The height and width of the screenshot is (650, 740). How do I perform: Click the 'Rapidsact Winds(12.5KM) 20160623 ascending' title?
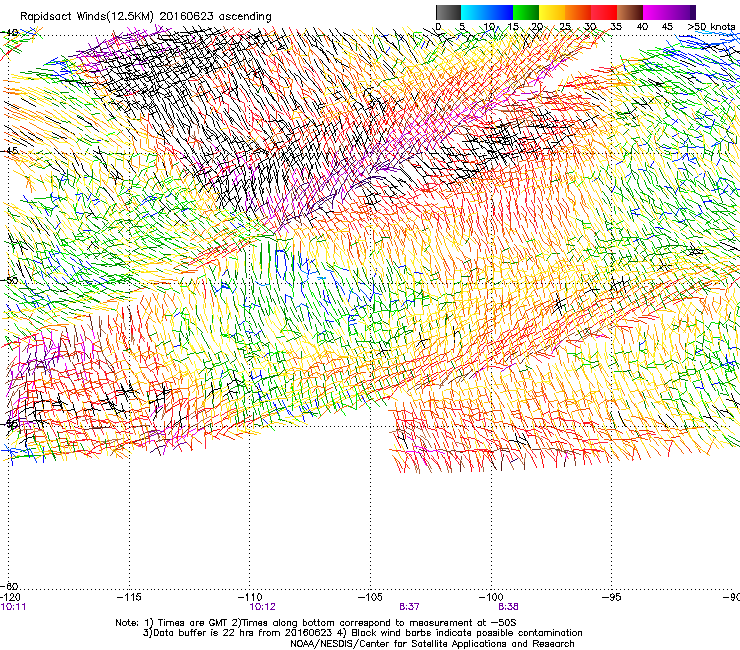pyautogui.click(x=146, y=17)
